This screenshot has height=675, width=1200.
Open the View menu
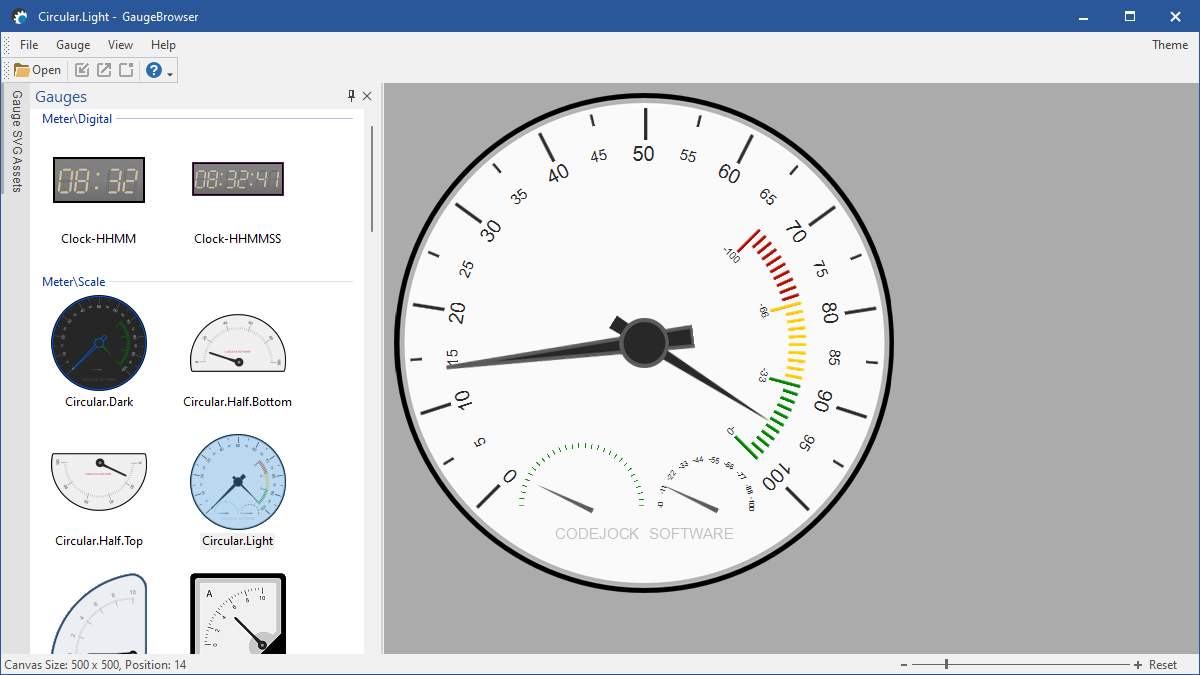click(x=120, y=45)
